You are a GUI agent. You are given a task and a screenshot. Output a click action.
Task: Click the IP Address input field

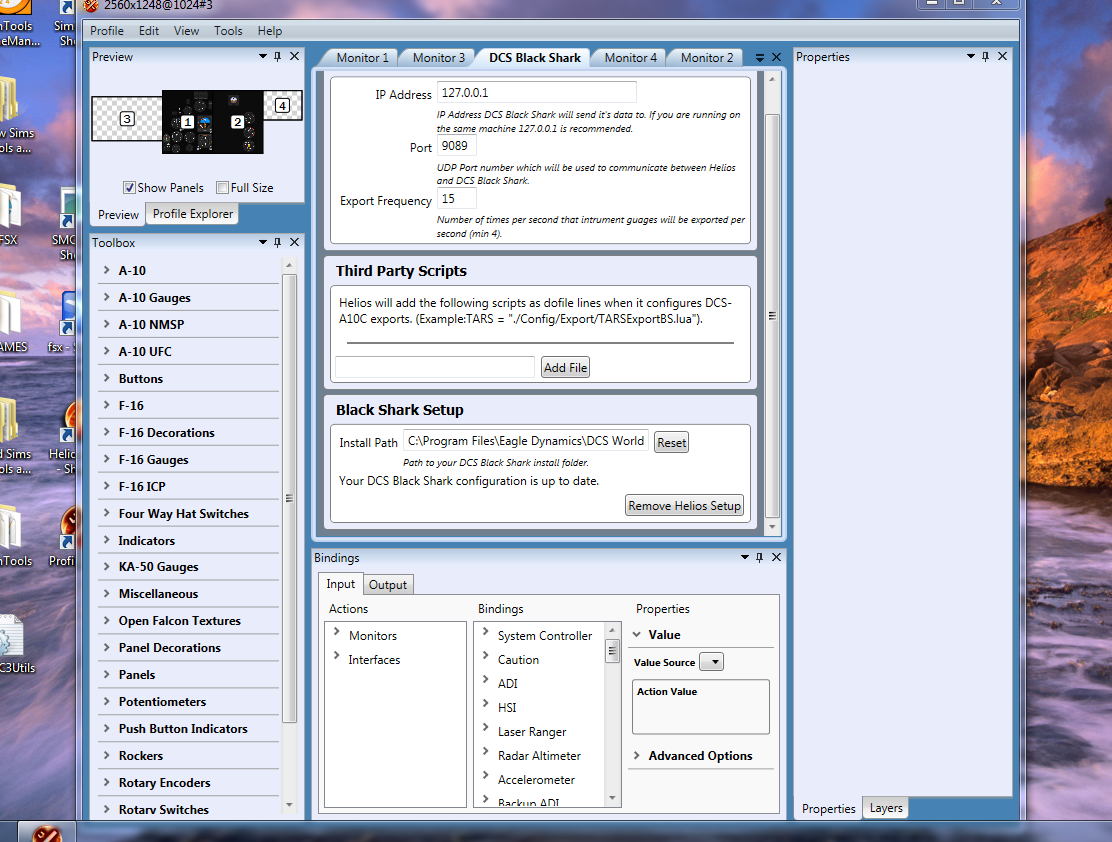pos(536,92)
